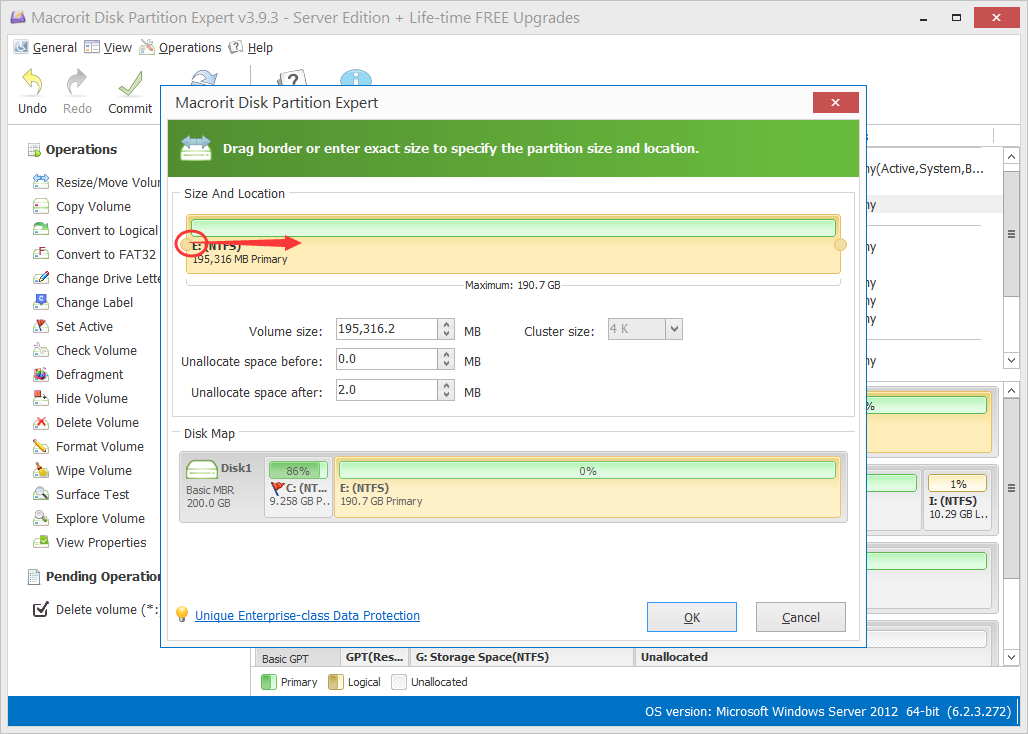Click the Delete Volume icon
1028x734 pixels.
click(41, 422)
